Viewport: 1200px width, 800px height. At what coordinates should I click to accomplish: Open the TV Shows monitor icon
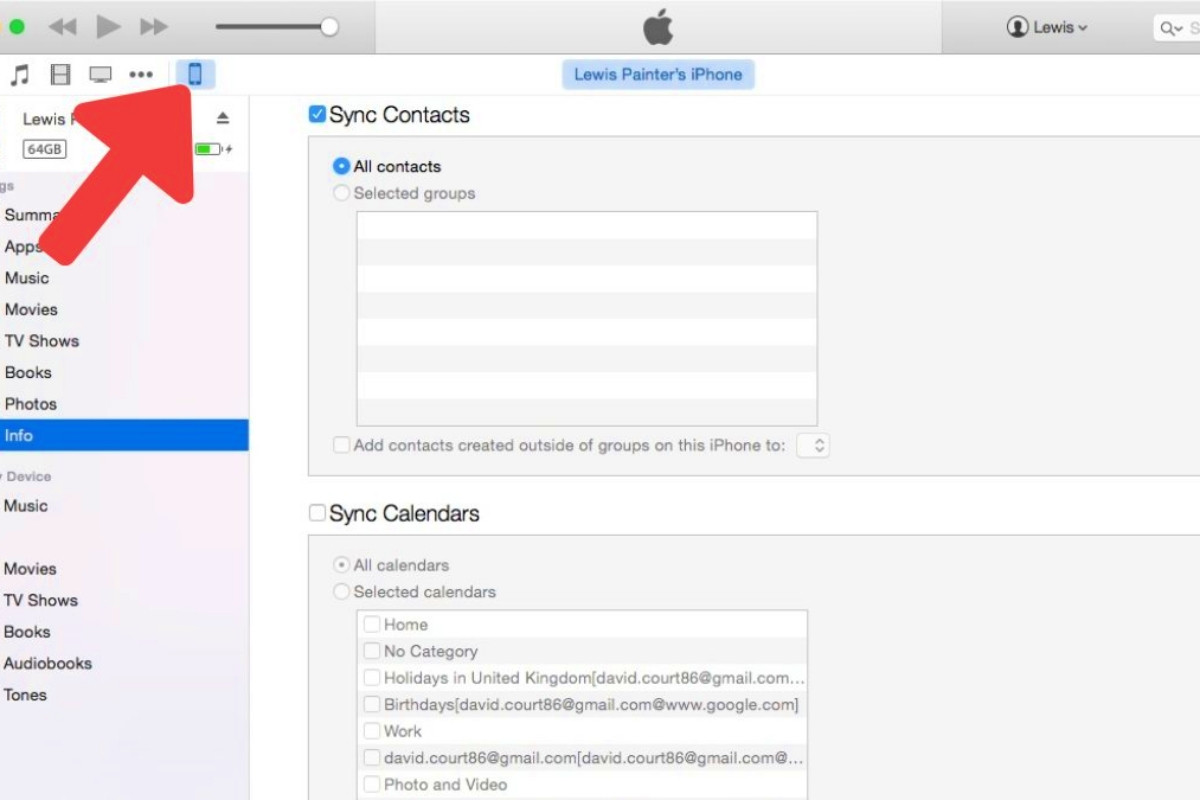click(x=101, y=74)
